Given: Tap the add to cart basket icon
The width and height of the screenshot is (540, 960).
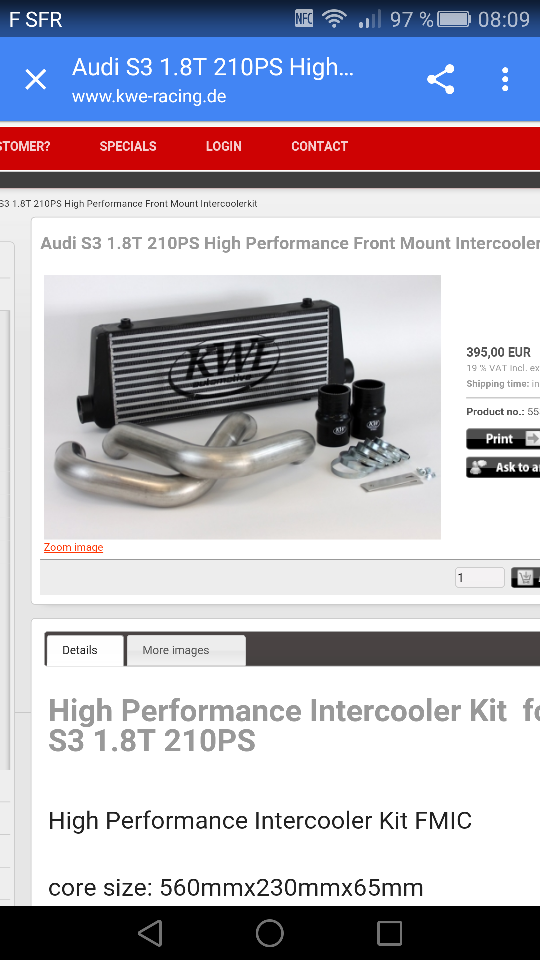Looking at the screenshot, I should [x=525, y=577].
